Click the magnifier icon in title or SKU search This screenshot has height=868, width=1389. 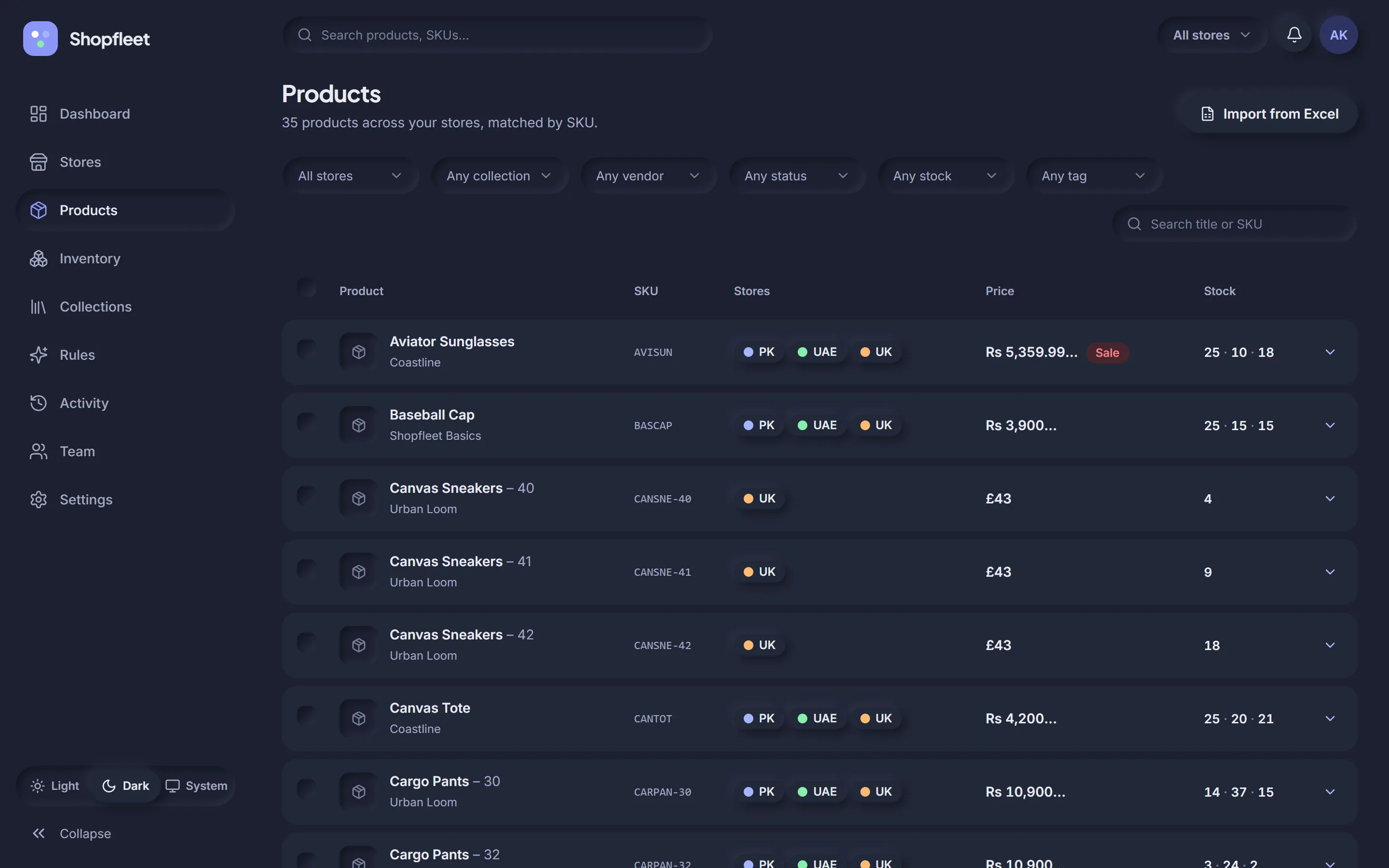coord(1134,224)
